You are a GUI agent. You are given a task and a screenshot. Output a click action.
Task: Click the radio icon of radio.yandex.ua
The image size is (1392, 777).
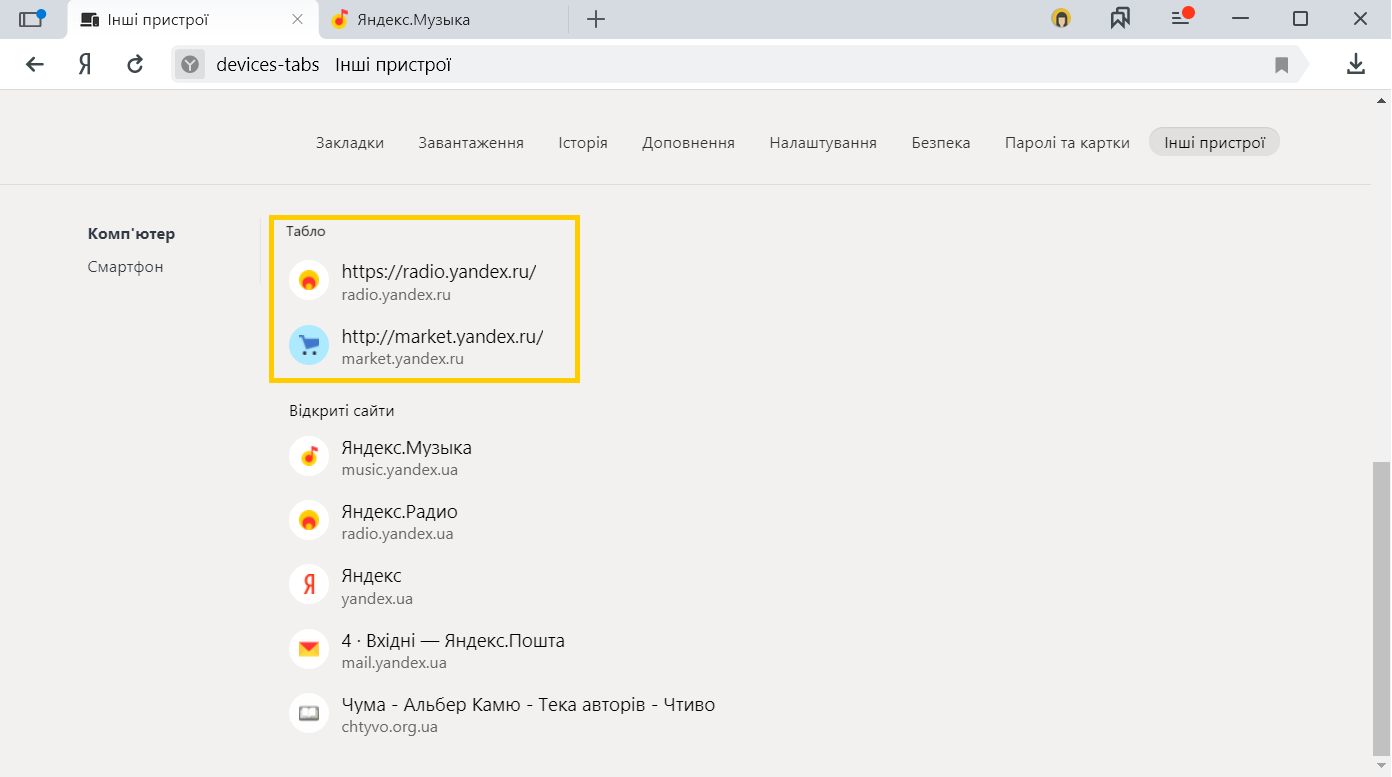pyautogui.click(x=309, y=520)
